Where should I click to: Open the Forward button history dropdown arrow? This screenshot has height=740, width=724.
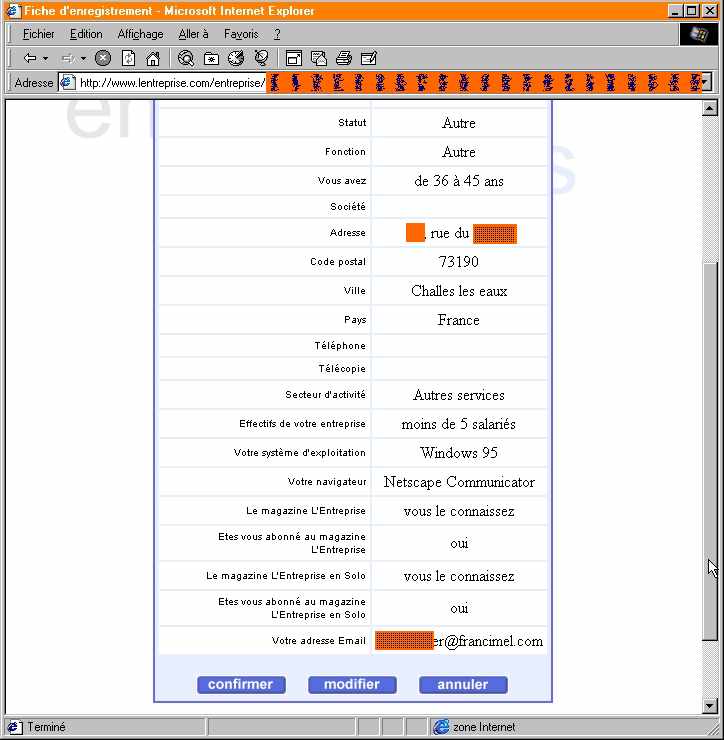pyautogui.click(x=83, y=59)
